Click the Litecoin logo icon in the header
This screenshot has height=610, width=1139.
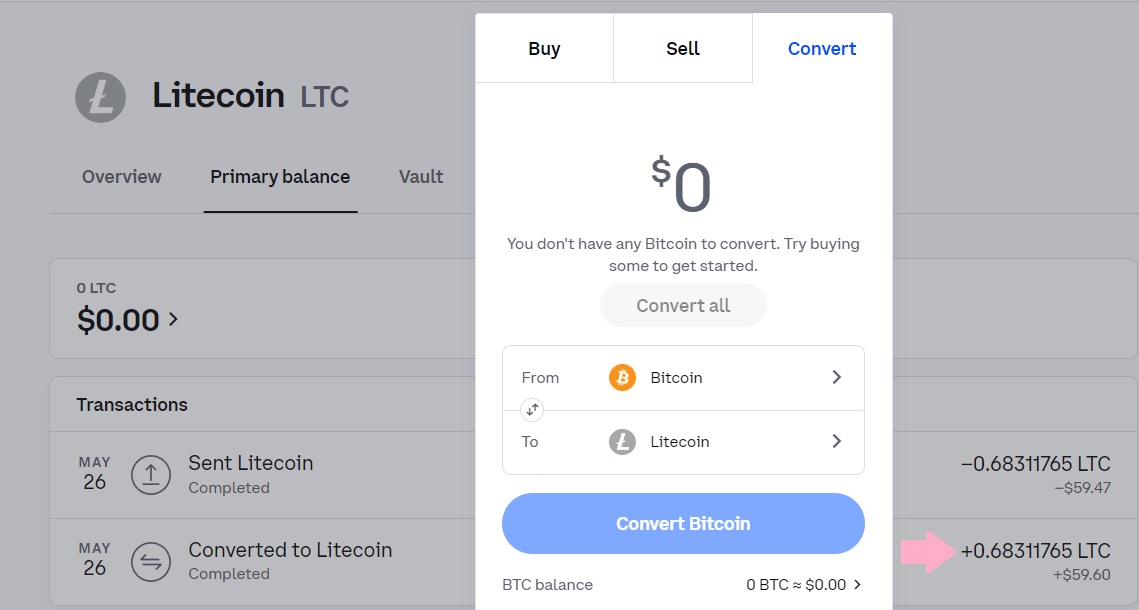[100, 97]
